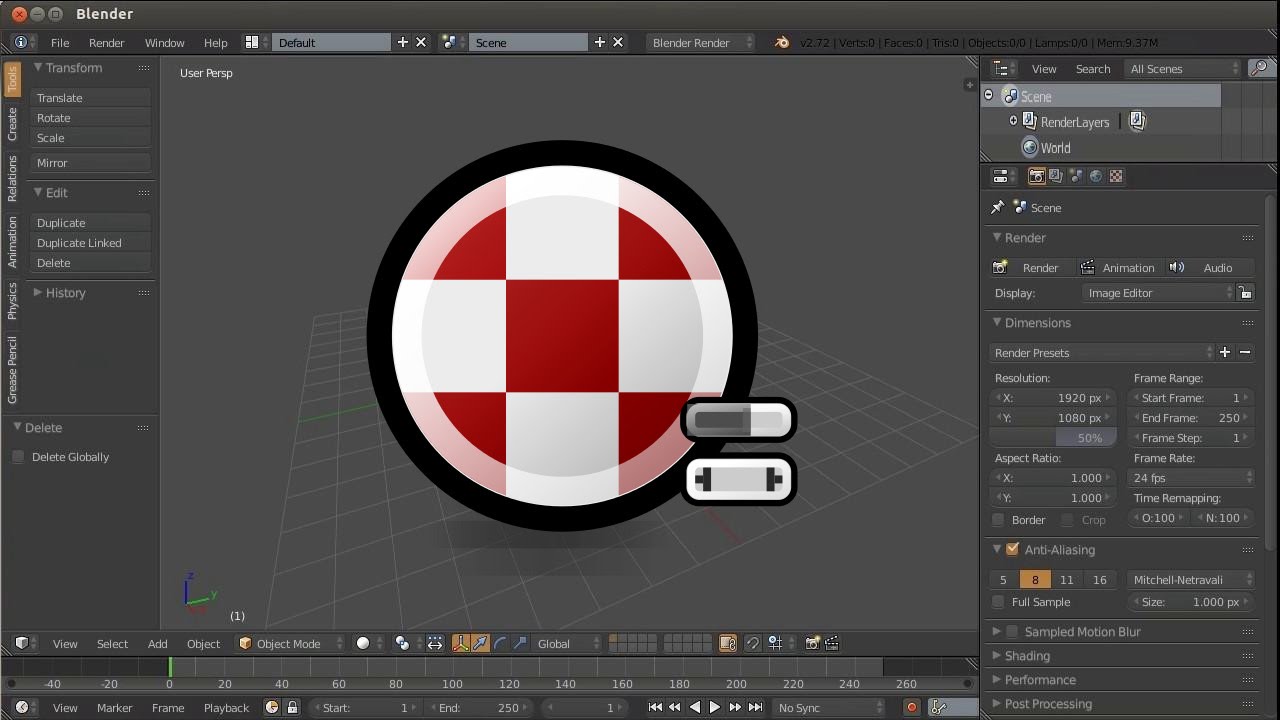Open the 3D viewport editor type selector
This screenshot has height=720, width=1280.
click(25, 643)
